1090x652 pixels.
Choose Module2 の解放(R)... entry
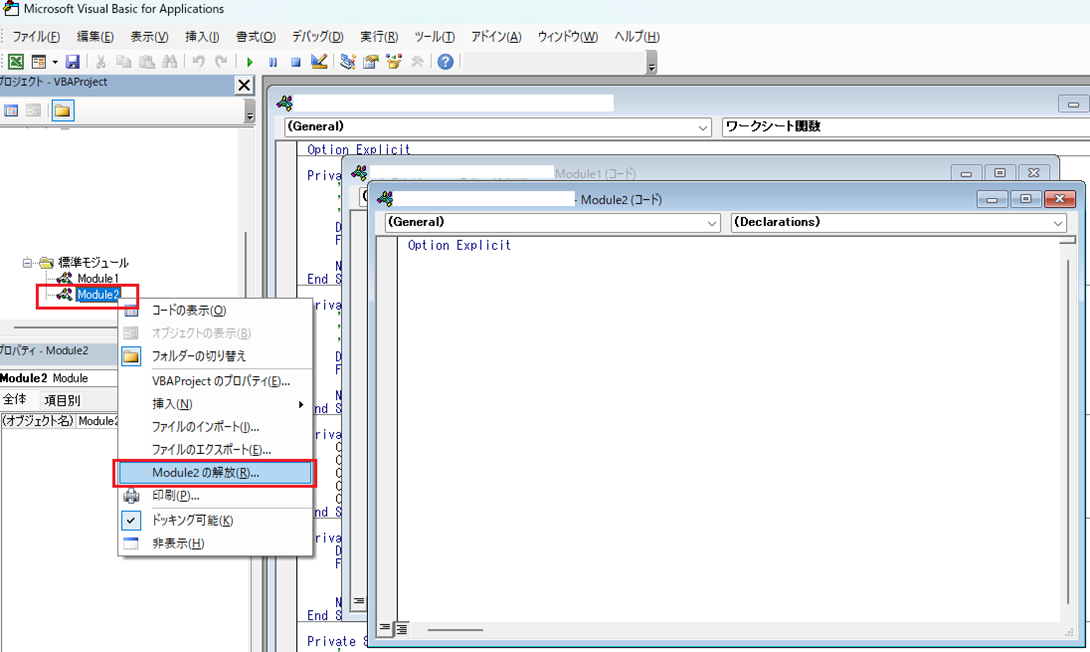[215, 473]
